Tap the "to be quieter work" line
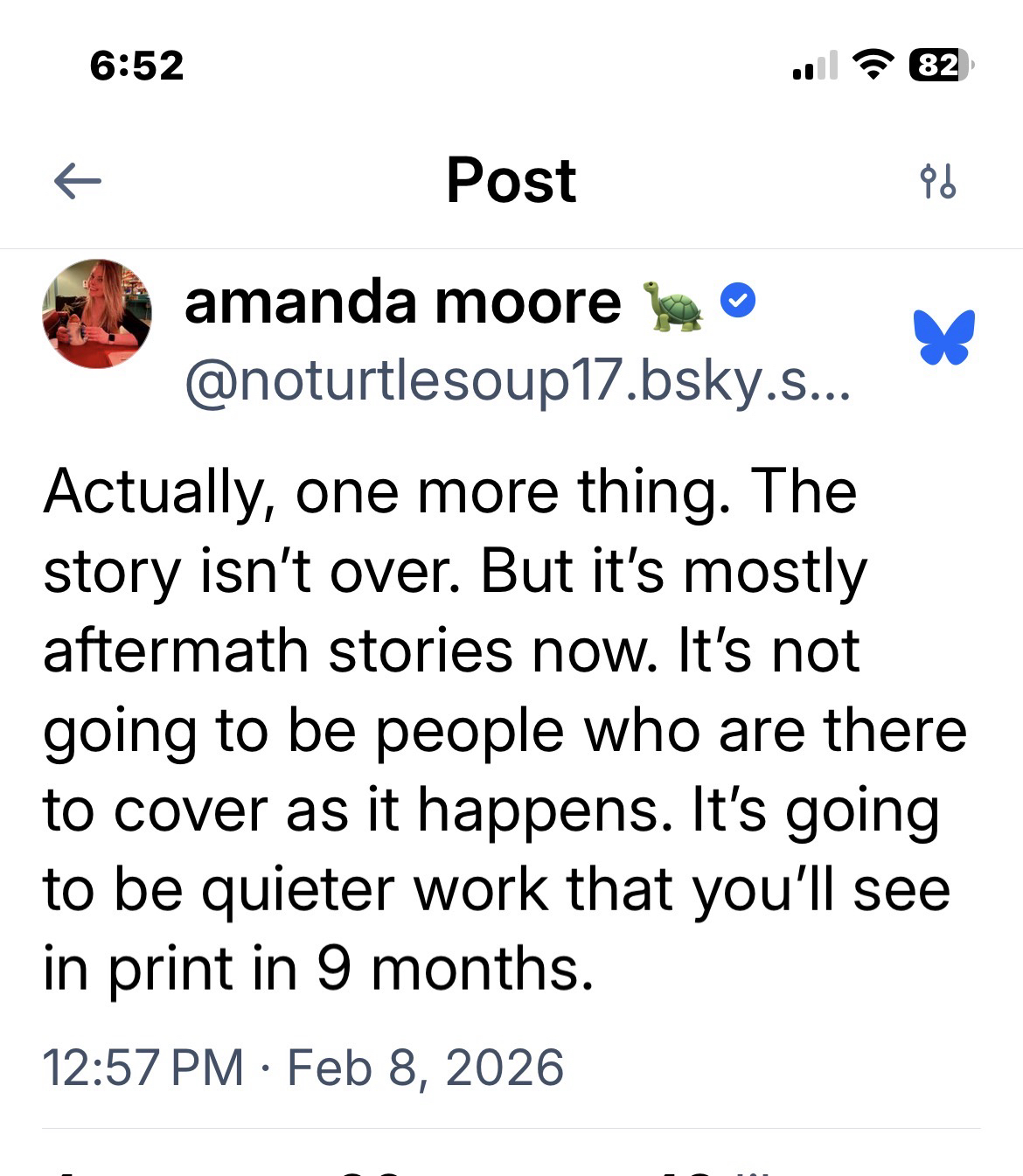The height and width of the screenshot is (1176, 1023). click(496, 889)
